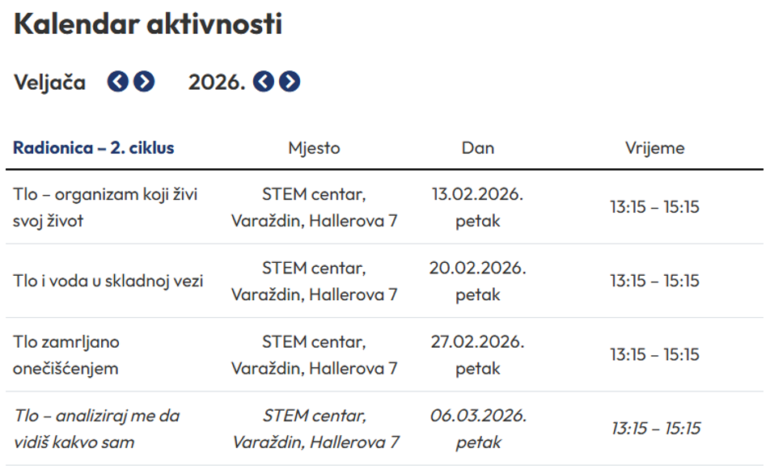770x474 pixels.
Task: Select Radionica – 2. ciklus column header
Action: (x=94, y=148)
